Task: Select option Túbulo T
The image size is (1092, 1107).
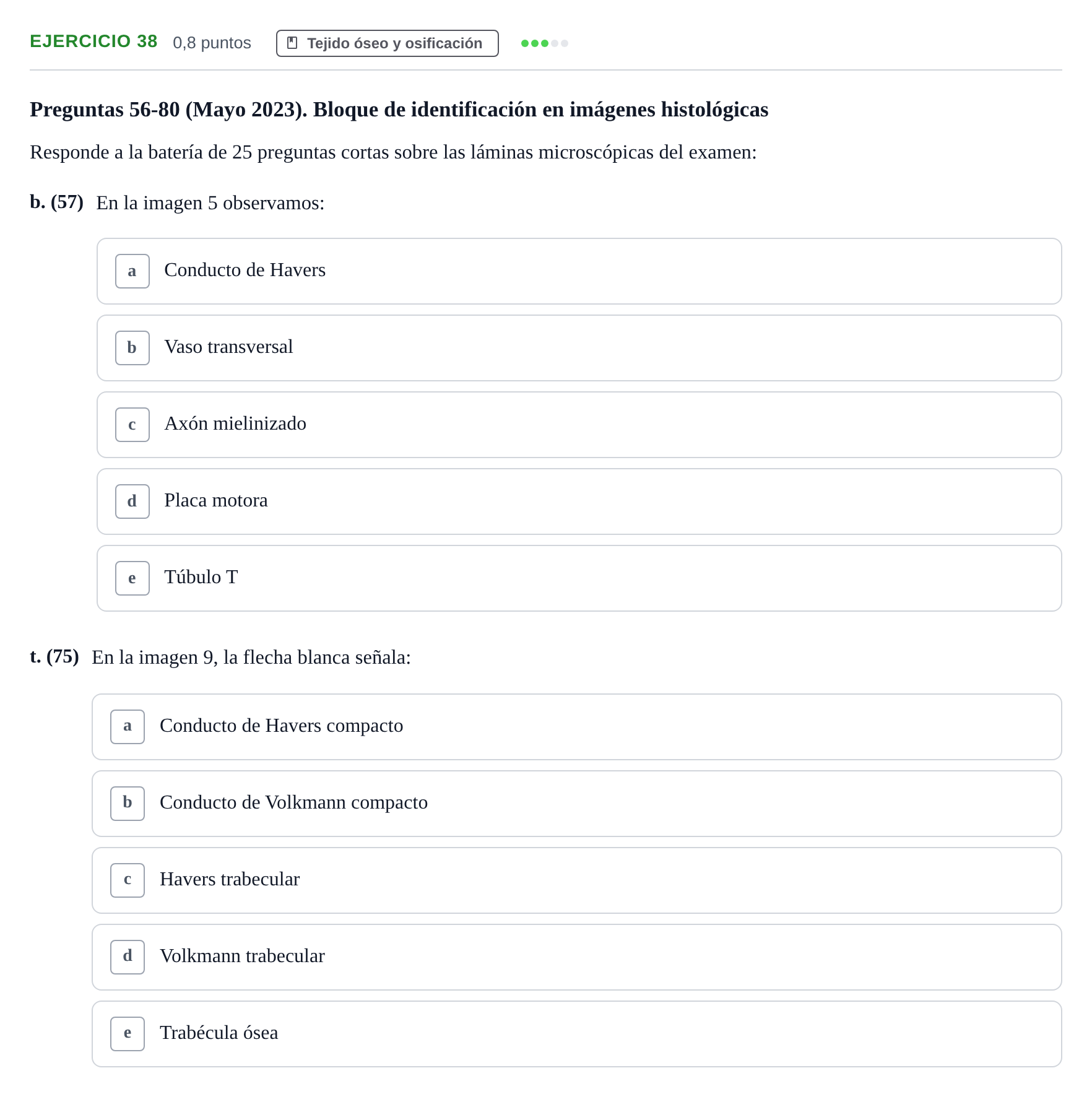Action: pyautogui.click(x=579, y=578)
